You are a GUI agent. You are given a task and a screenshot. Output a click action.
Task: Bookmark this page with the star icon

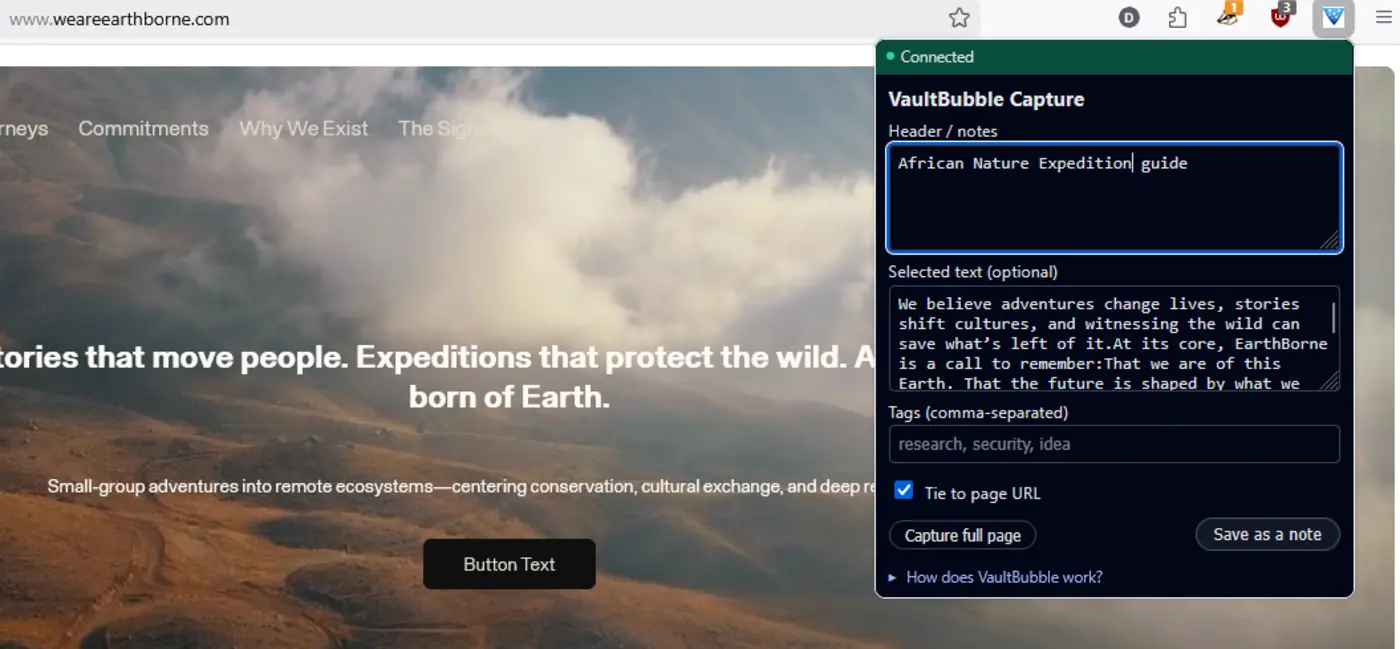(959, 18)
